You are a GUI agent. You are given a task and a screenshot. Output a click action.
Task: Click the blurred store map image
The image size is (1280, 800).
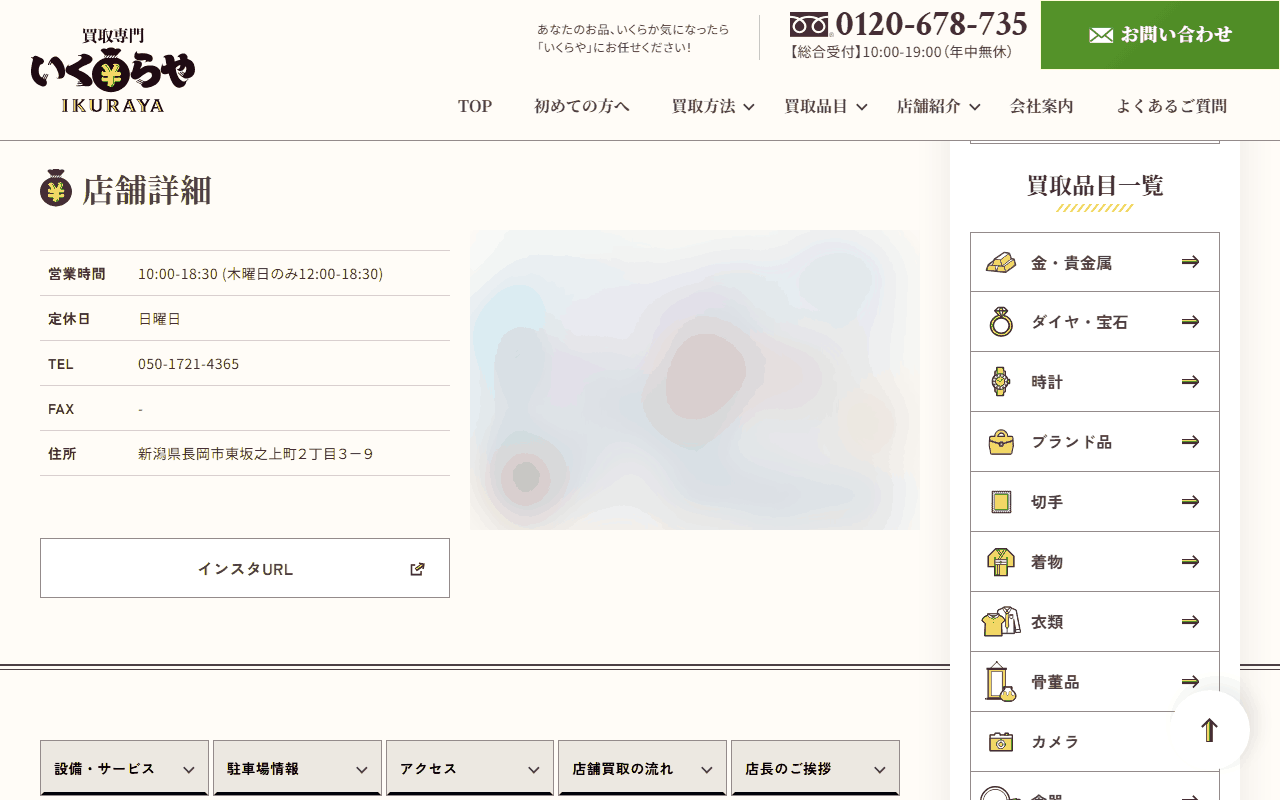coord(695,380)
